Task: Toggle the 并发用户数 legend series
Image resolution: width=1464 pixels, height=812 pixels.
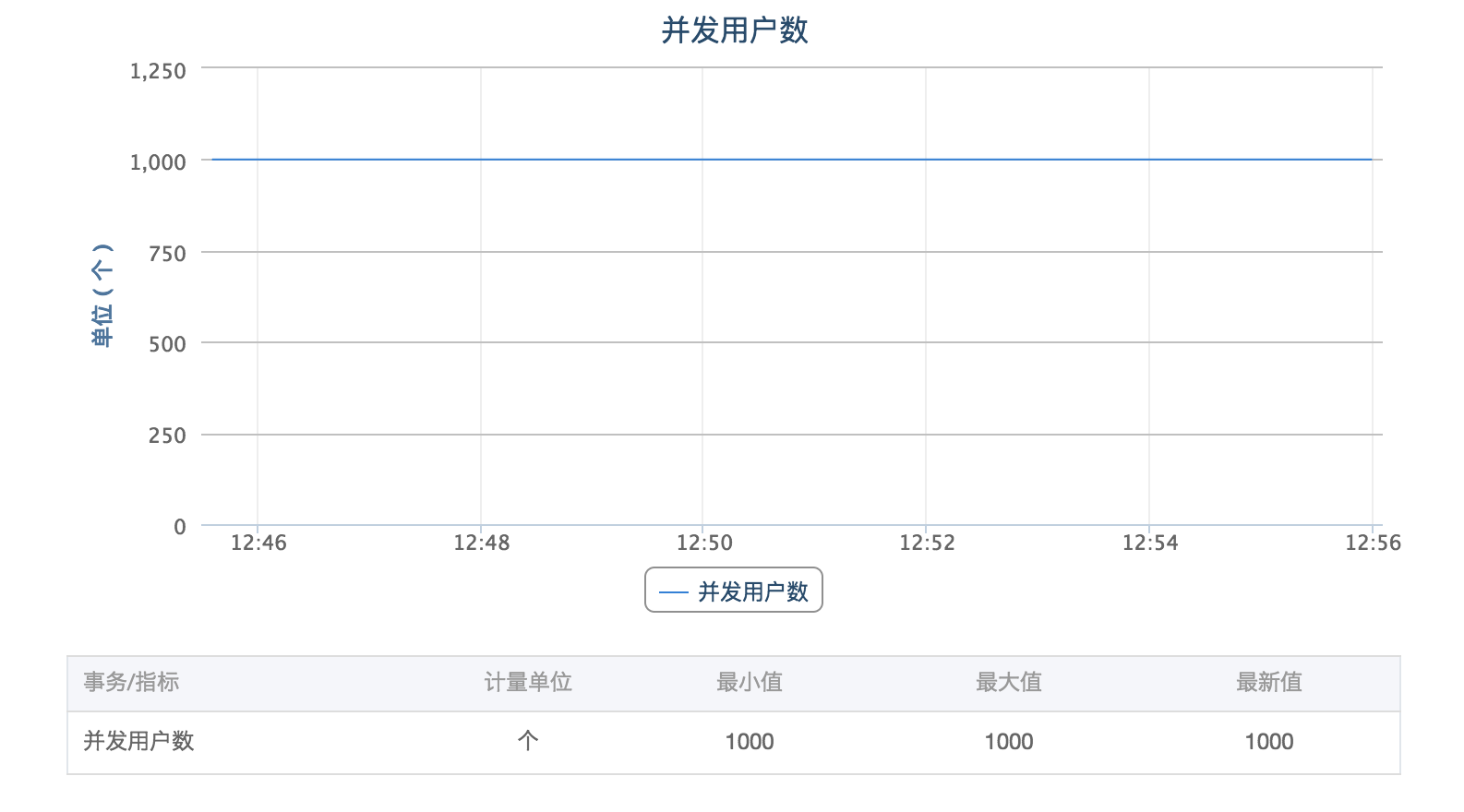Action: coord(734,591)
